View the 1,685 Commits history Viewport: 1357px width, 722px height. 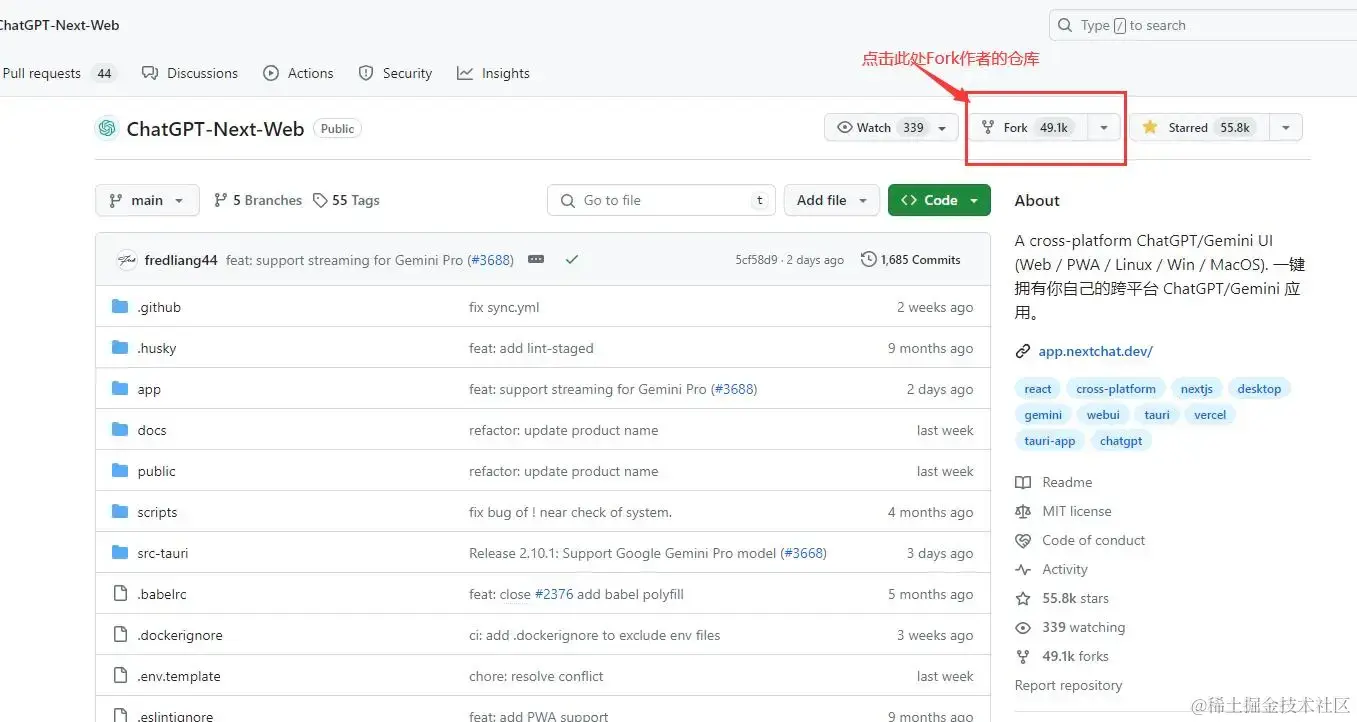point(911,260)
